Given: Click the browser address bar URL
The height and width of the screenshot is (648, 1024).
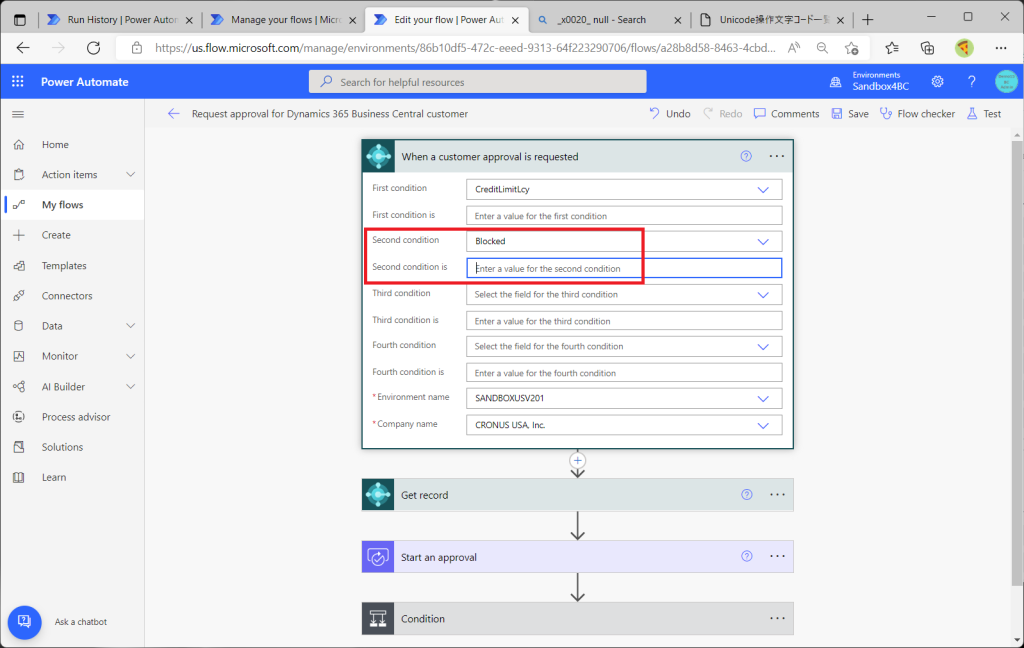Looking at the screenshot, I should click(x=465, y=48).
